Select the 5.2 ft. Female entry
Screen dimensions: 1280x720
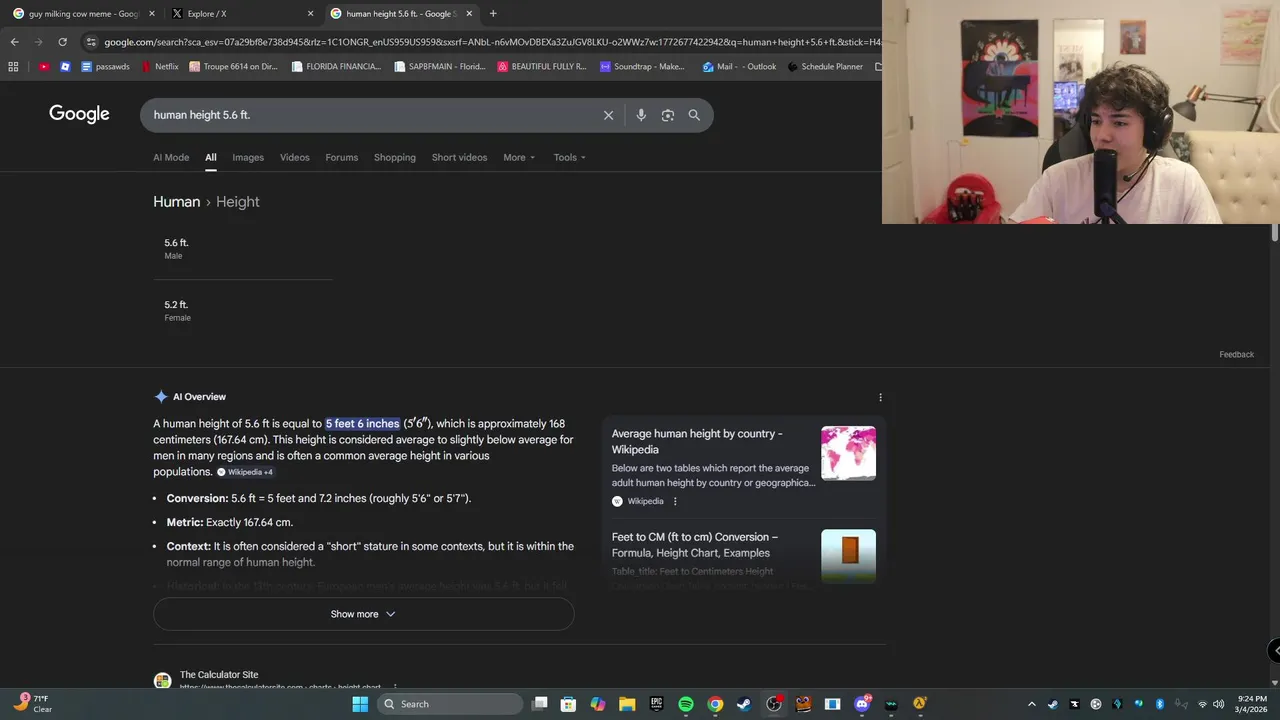click(x=243, y=310)
